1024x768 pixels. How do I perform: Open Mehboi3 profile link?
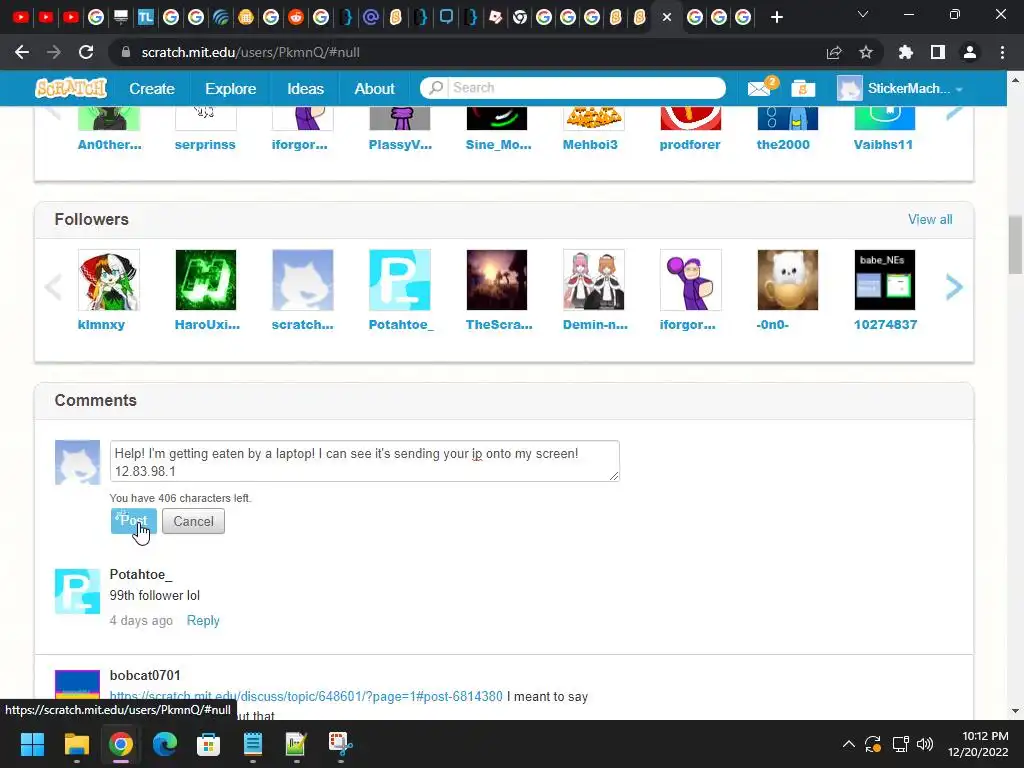590,144
